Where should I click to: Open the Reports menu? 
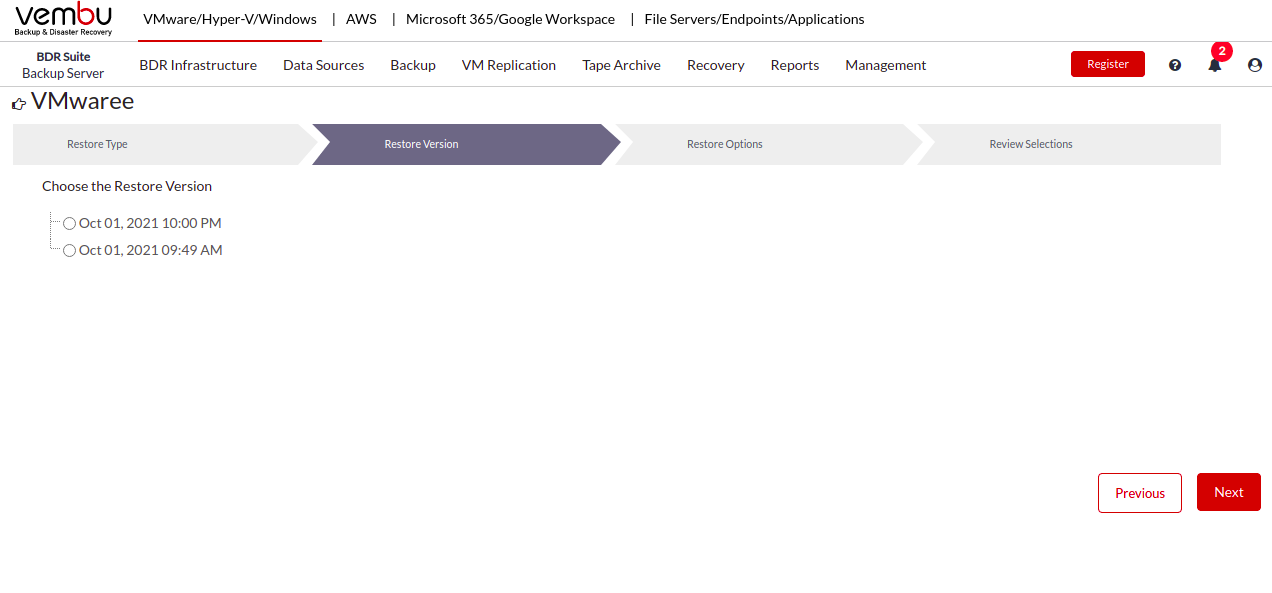[x=795, y=65]
